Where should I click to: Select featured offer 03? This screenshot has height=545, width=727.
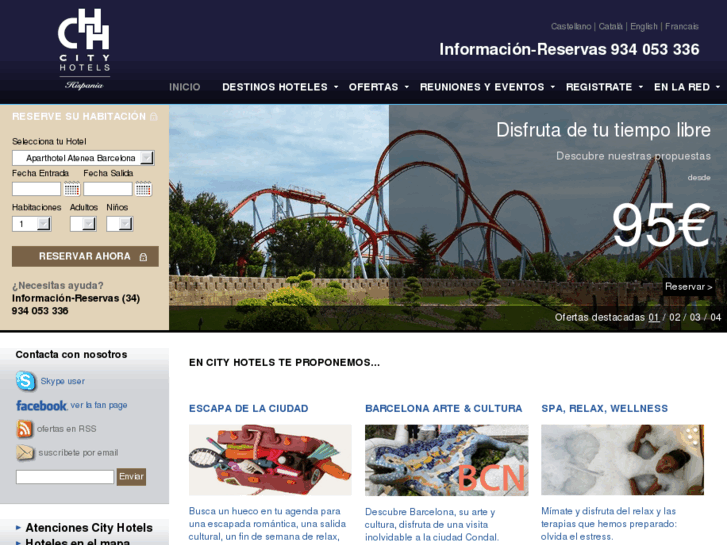[695, 317]
